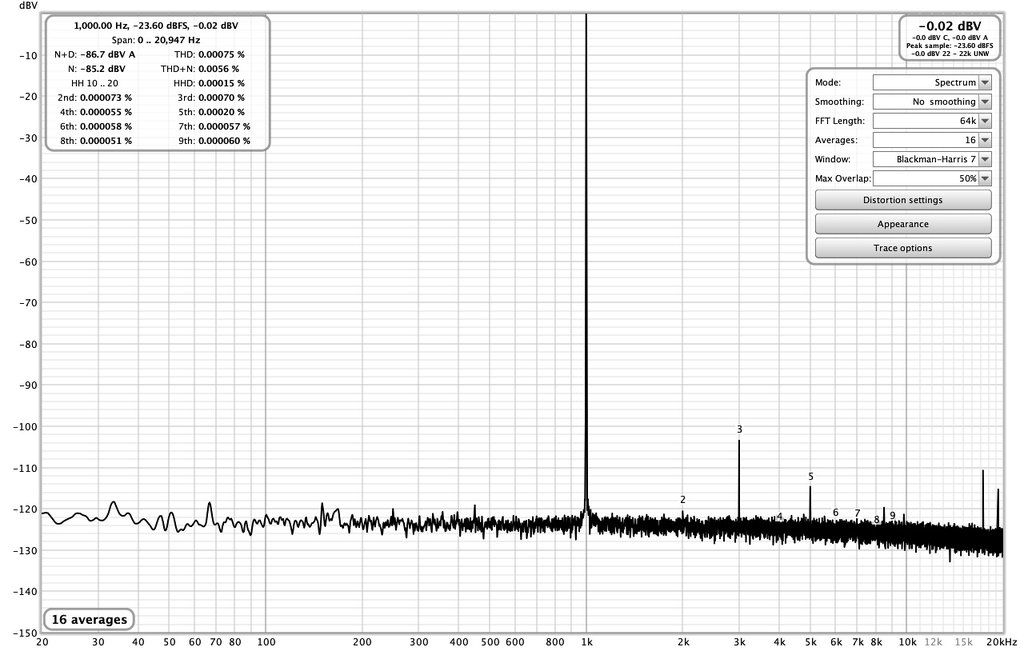1024x651 pixels.
Task: Click the 5th: 0.00020 % harmonic value
Action: [x=211, y=112]
